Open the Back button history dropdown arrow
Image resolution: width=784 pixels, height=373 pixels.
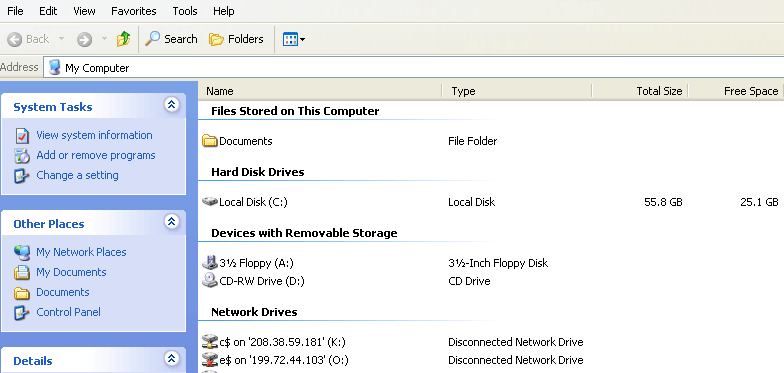62,39
